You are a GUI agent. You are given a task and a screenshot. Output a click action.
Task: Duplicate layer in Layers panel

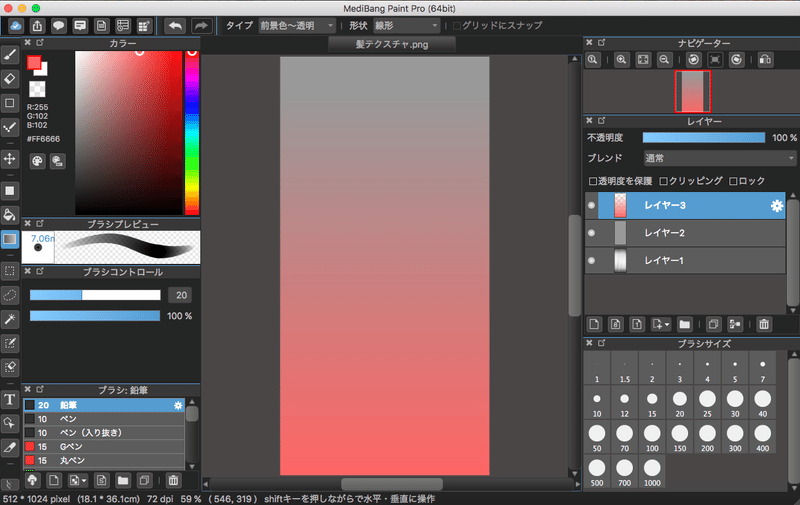pyautogui.click(x=714, y=324)
